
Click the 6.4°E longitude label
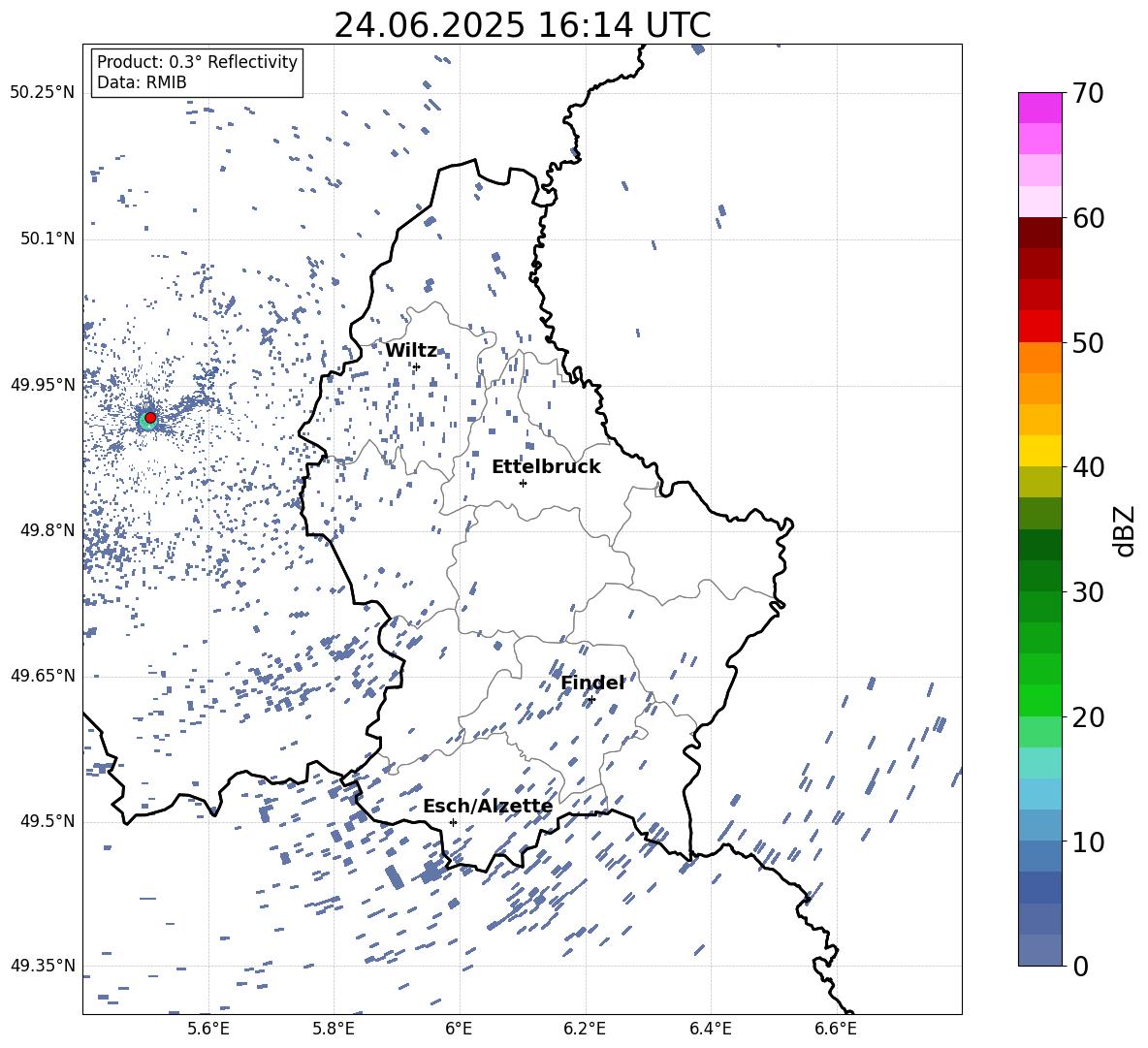click(711, 1029)
